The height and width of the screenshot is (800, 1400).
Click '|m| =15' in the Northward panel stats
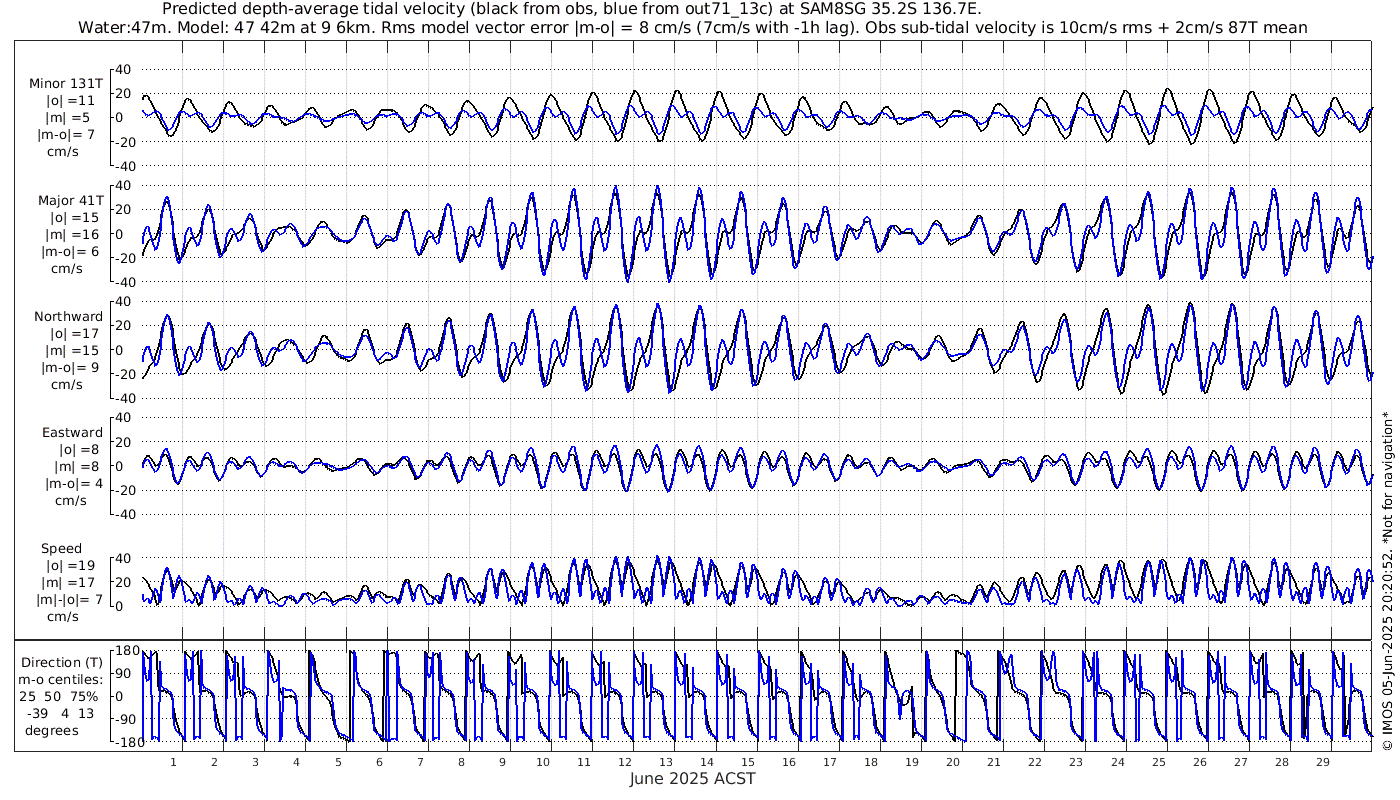[x=73, y=350]
